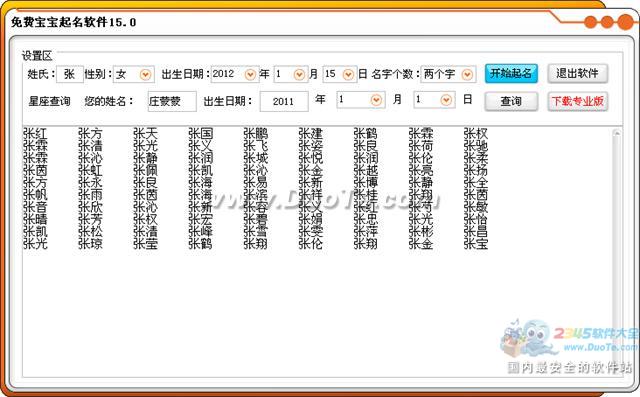This screenshot has height=397, width=640.
Task: Select the name 张天 in the results
Action: [145, 133]
